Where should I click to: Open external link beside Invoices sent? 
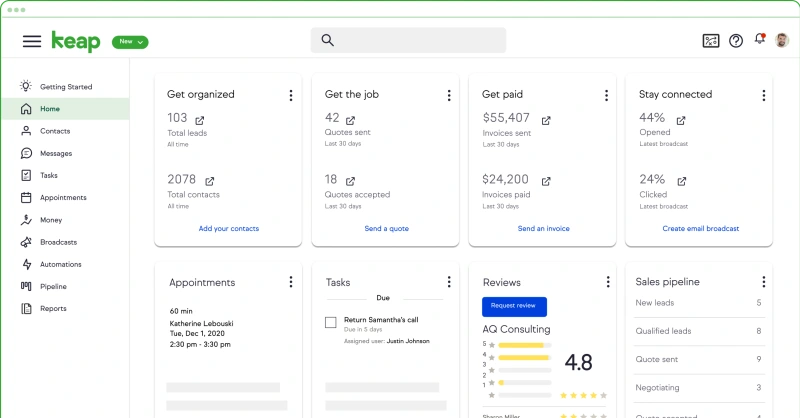547,120
